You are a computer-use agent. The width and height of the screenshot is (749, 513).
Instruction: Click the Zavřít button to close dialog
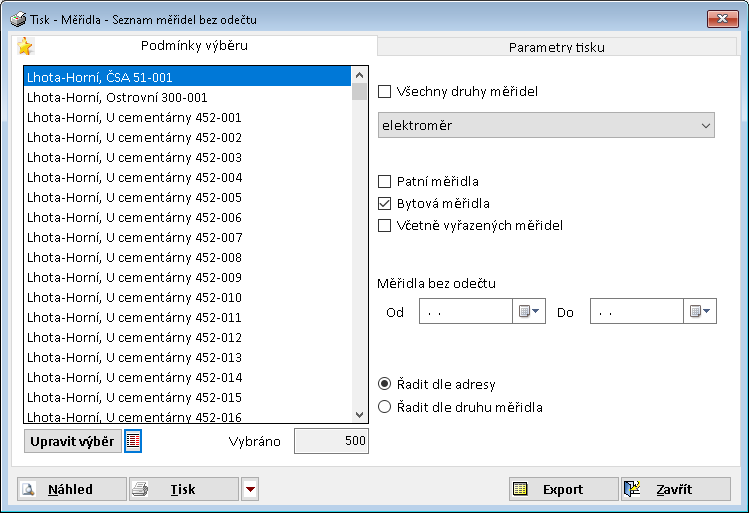(675, 489)
